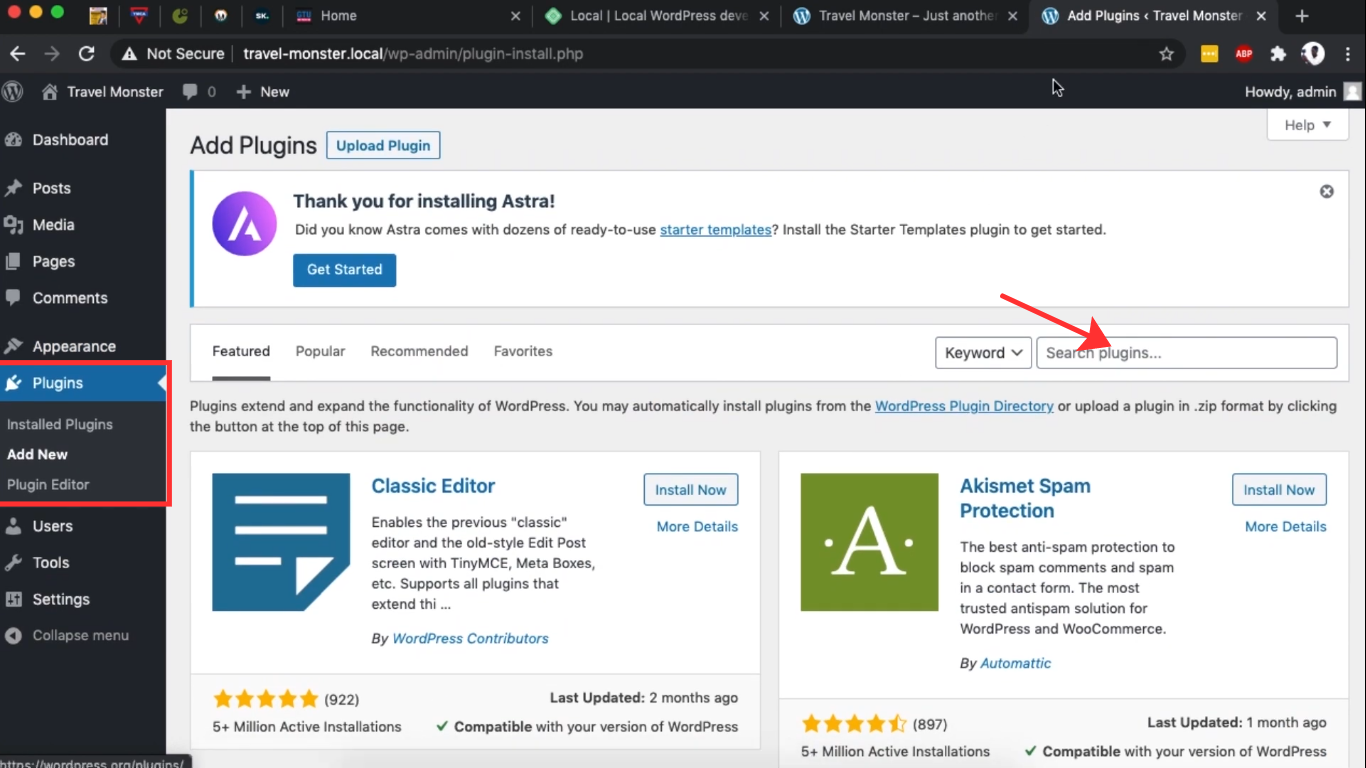This screenshot has width=1366, height=768.
Task: View More Details for Akismet Spam Protection
Action: pyautogui.click(x=1286, y=526)
